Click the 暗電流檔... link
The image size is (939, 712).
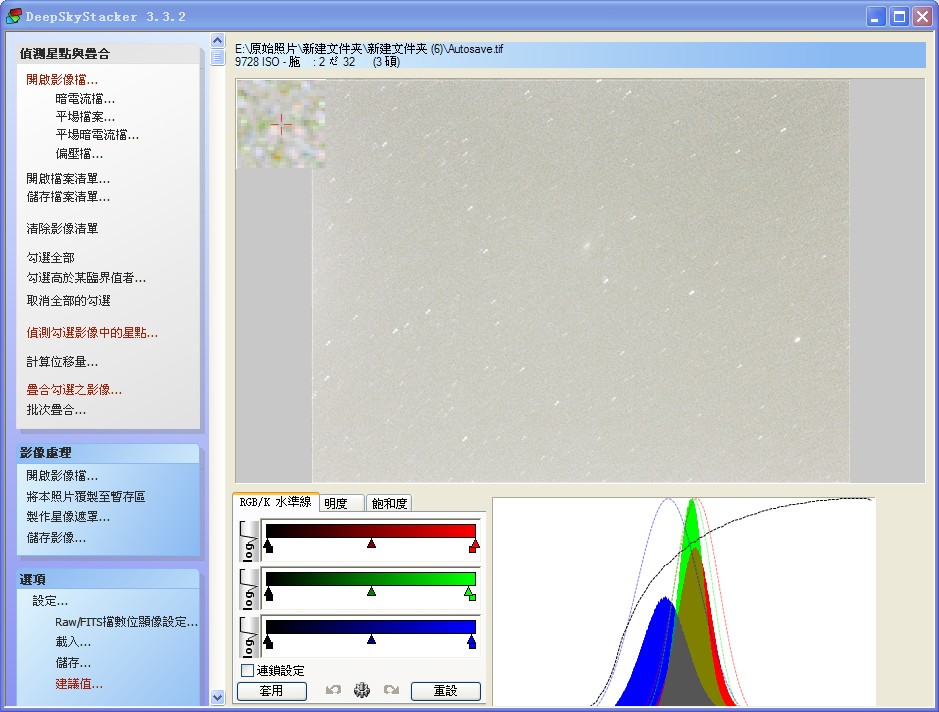coord(85,99)
